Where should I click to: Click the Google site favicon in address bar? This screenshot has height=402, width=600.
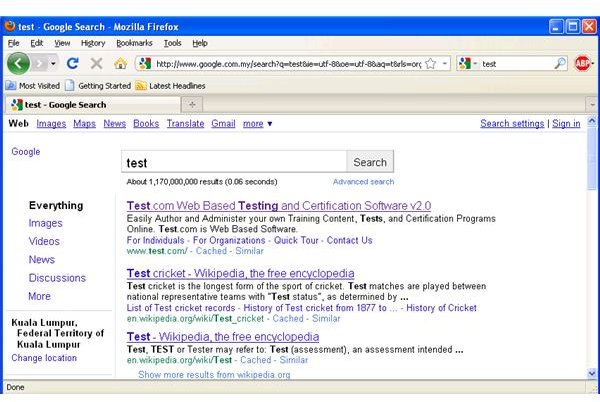[145, 63]
